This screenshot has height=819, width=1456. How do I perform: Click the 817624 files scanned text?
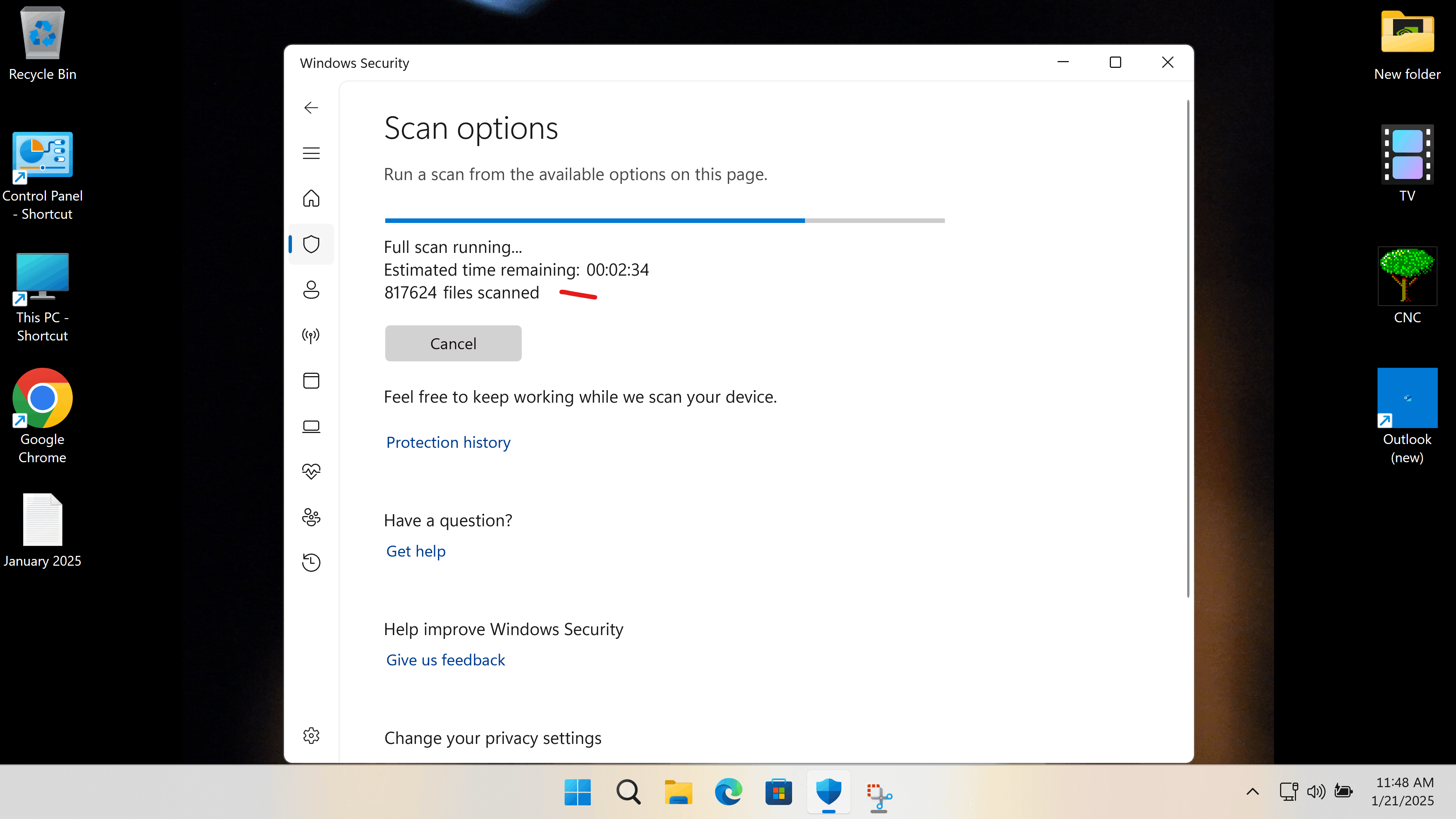(461, 292)
